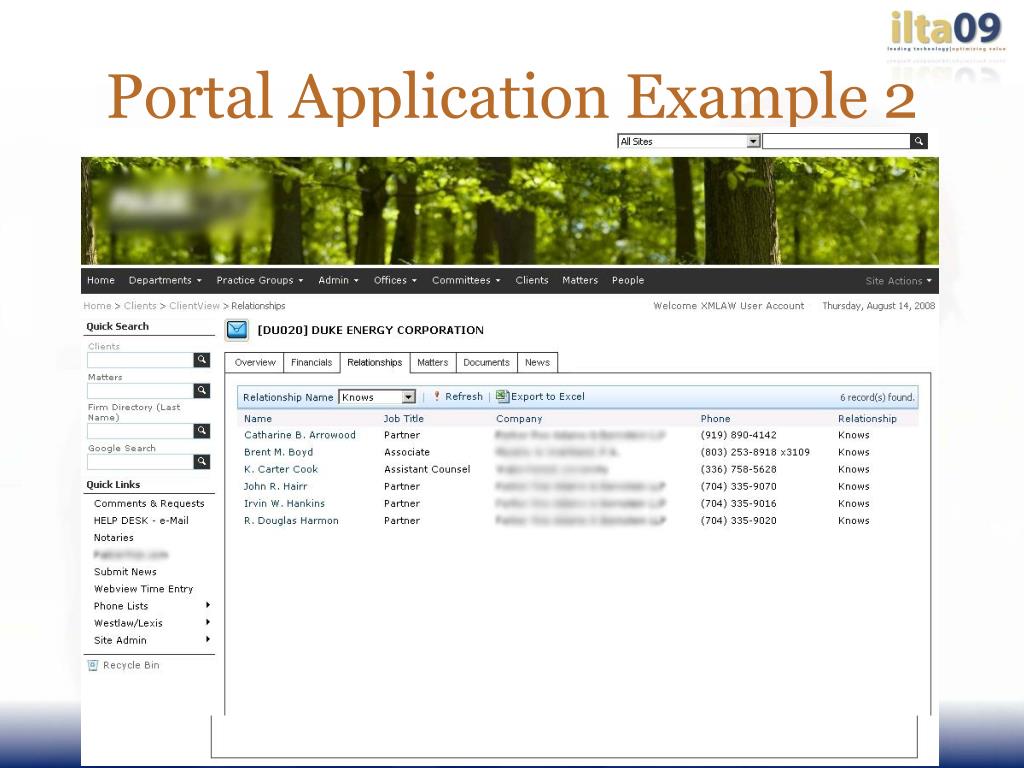Open the All Sites scope dropdown
The image size is (1024, 768).
753,141
